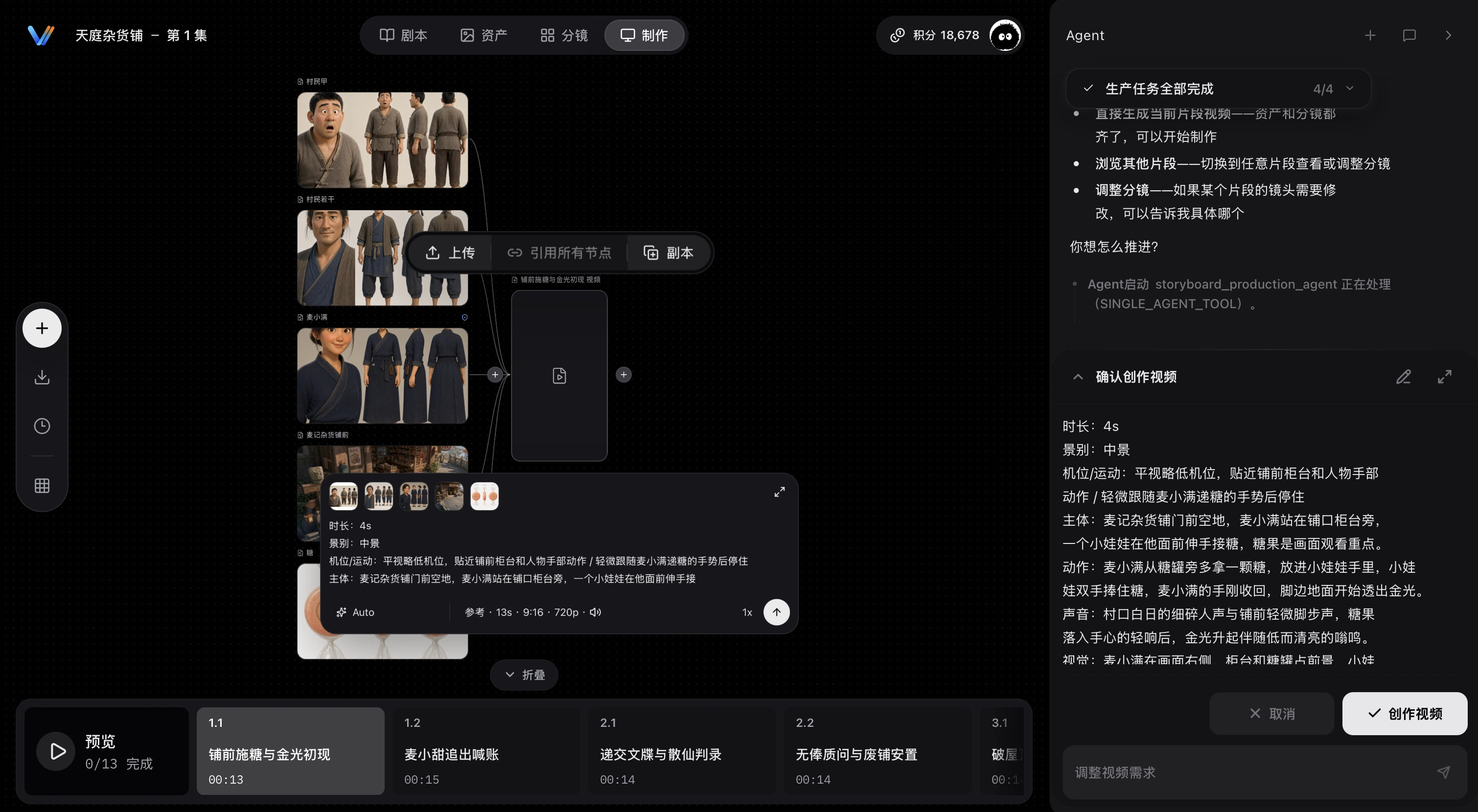Select segment 1.1 铺前施糖与金光初现
Screen dimensions: 1478x812
[290, 751]
